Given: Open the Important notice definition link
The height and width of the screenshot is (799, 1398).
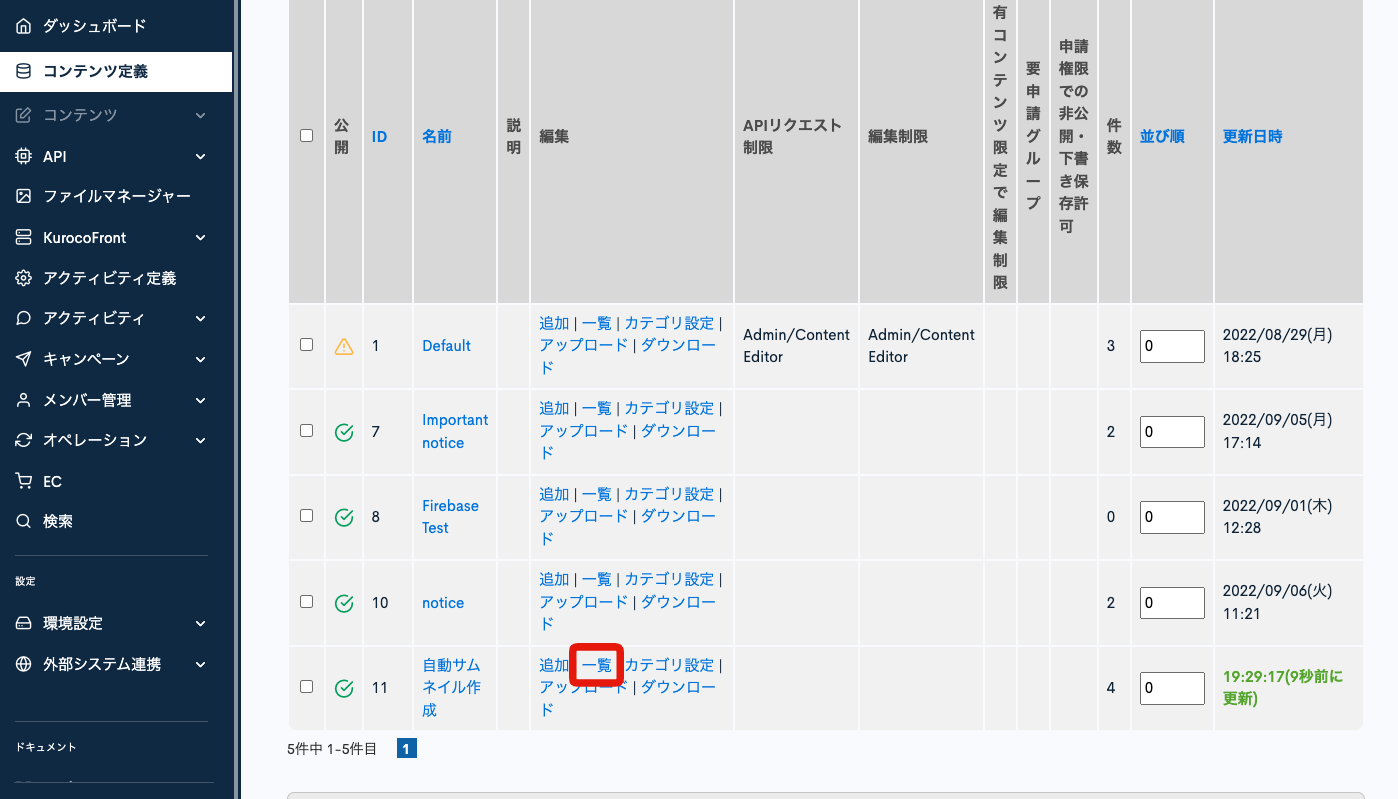Looking at the screenshot, I should pyautogui.click(x=455, y=431).
